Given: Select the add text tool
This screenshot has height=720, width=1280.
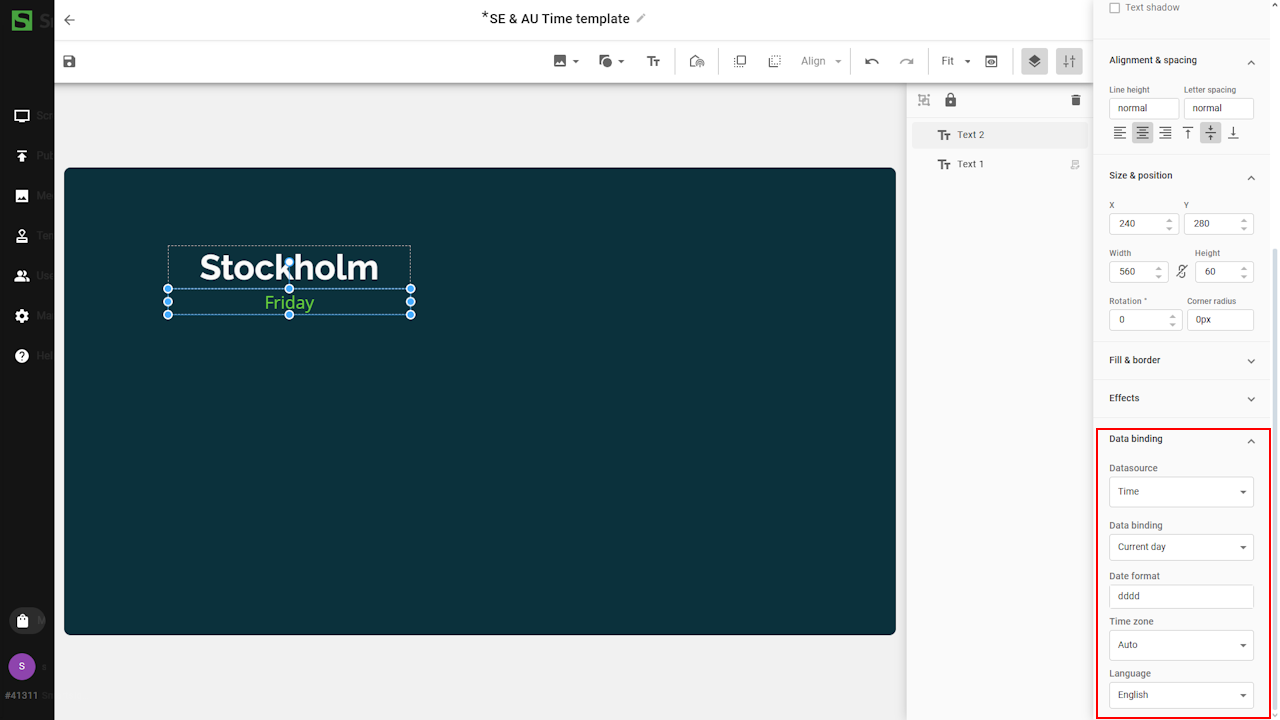Looking at the screenshot, I should coord(653,62).
